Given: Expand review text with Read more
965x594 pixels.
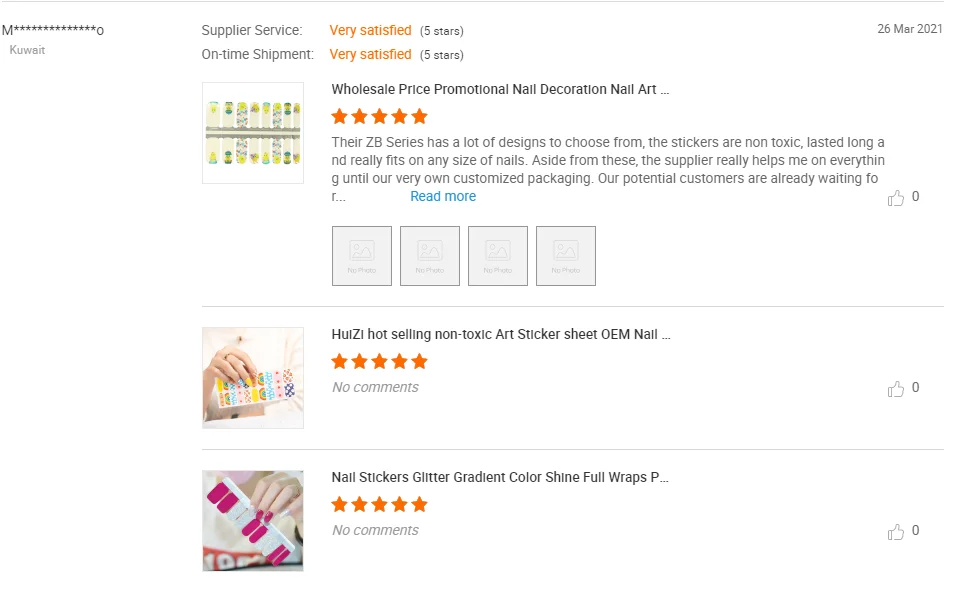Looking at the screenshot, I should (x=443, y=196).
